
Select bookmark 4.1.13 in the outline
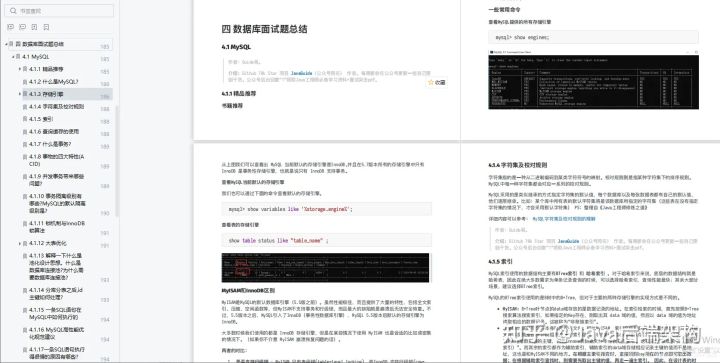click(56, 267)
